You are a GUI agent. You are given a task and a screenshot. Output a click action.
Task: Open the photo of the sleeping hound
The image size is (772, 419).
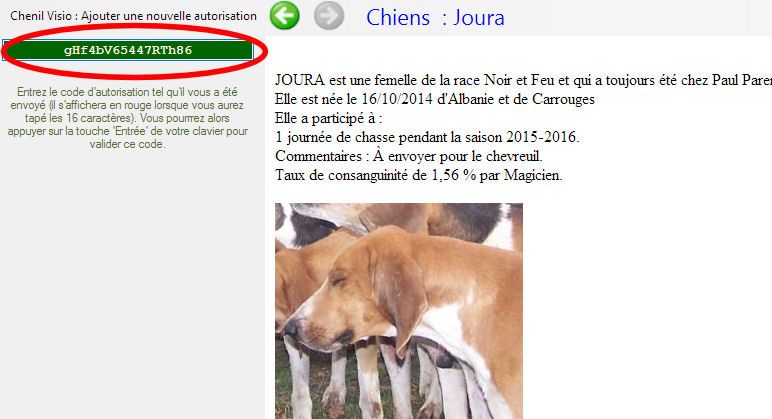click(399, 311)
